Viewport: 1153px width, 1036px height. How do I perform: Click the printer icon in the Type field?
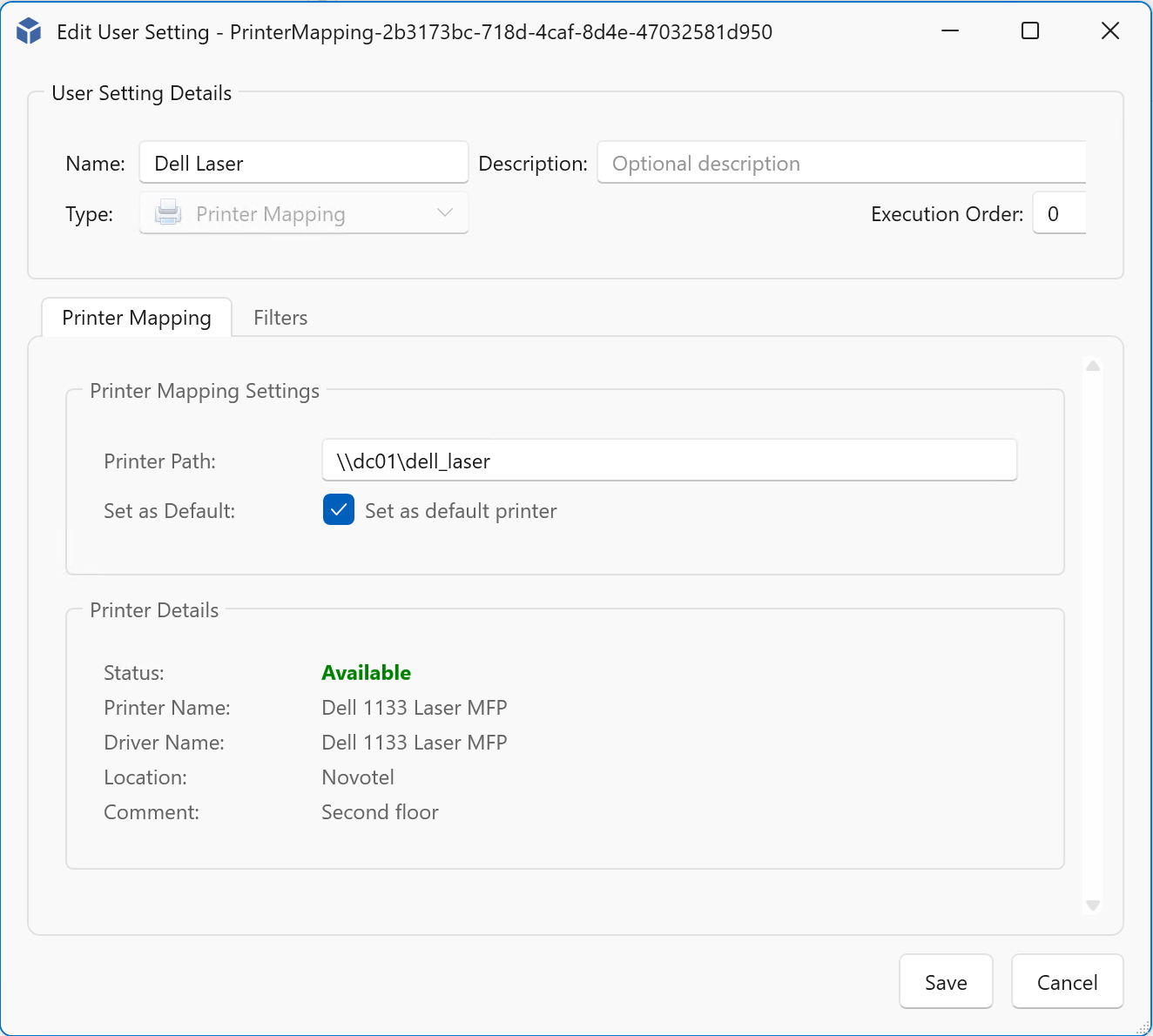click(168, 213)
